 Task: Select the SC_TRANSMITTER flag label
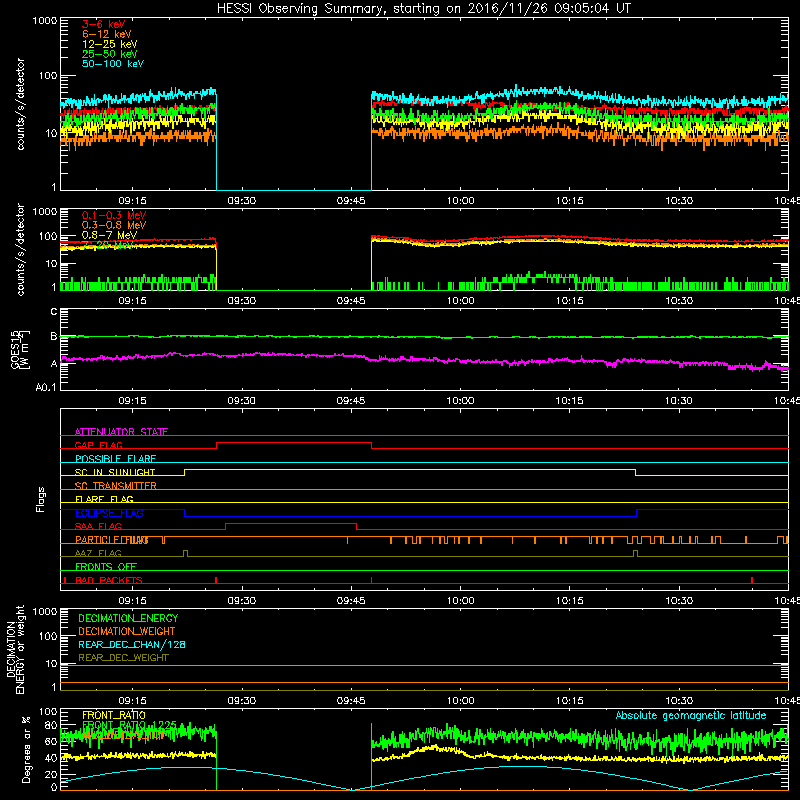116,486
